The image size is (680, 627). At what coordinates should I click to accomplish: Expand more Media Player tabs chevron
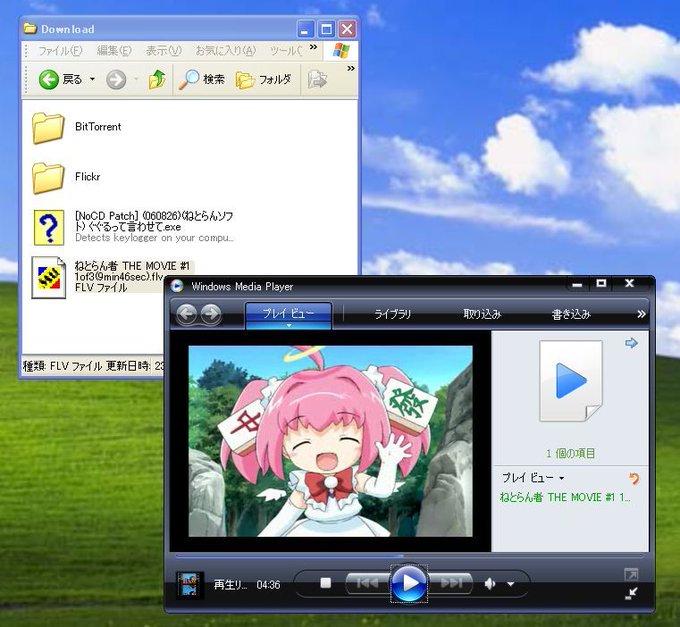[641, 314]
